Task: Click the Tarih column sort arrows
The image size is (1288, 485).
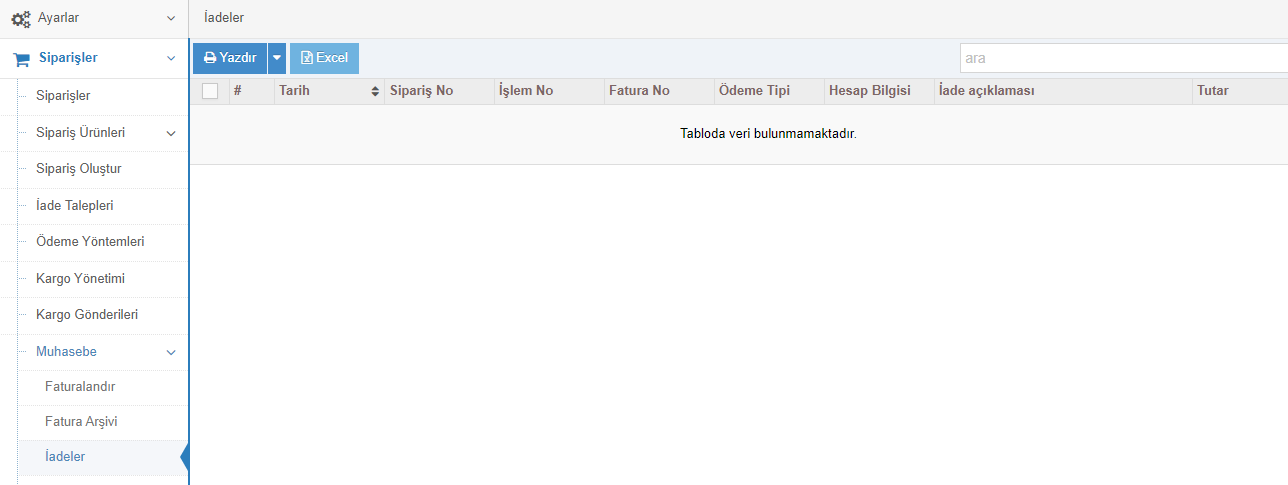Action: click(375, 91)
